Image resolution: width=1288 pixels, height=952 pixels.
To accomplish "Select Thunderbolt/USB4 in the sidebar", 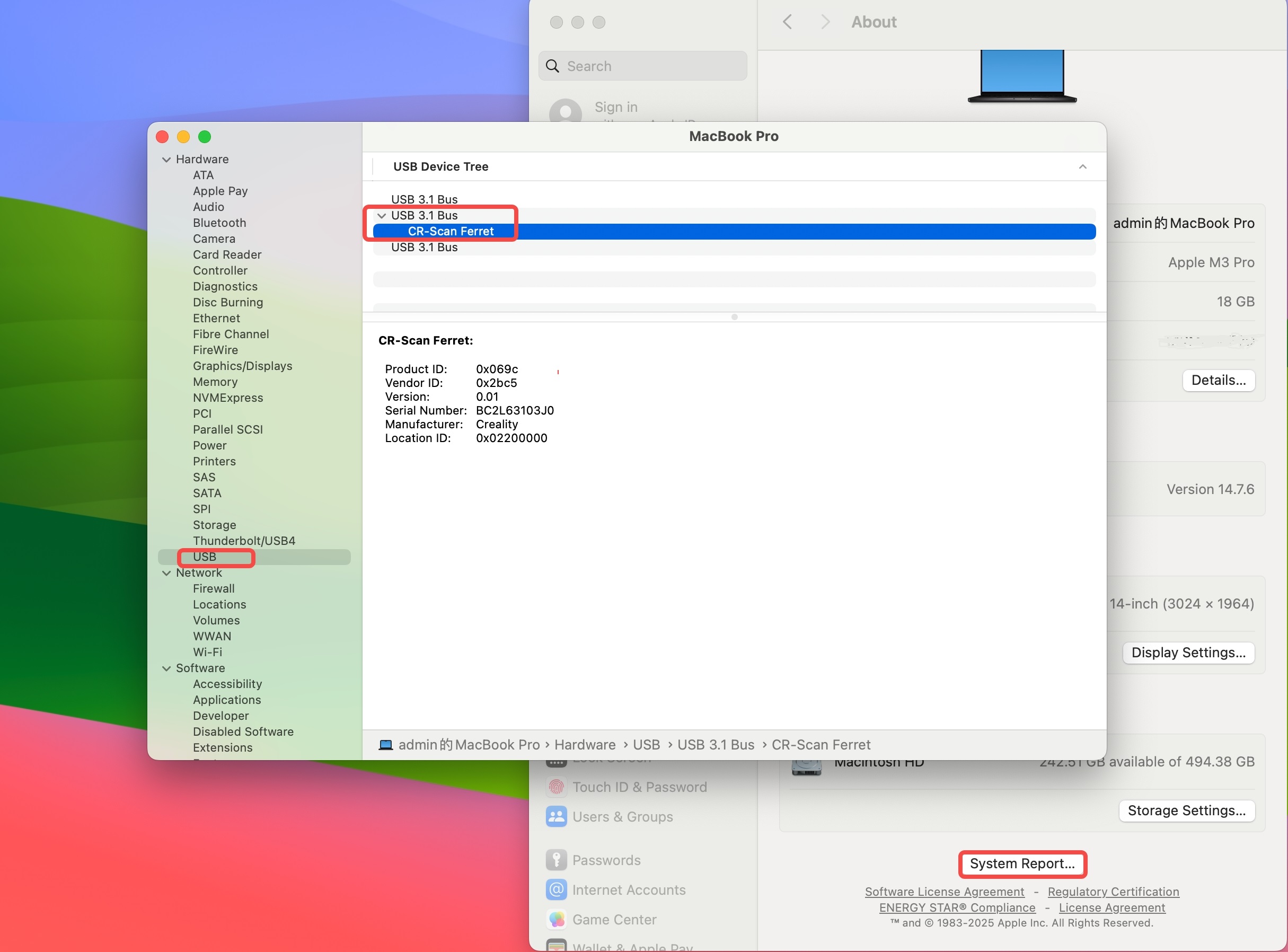I will (x=244, y=541).
